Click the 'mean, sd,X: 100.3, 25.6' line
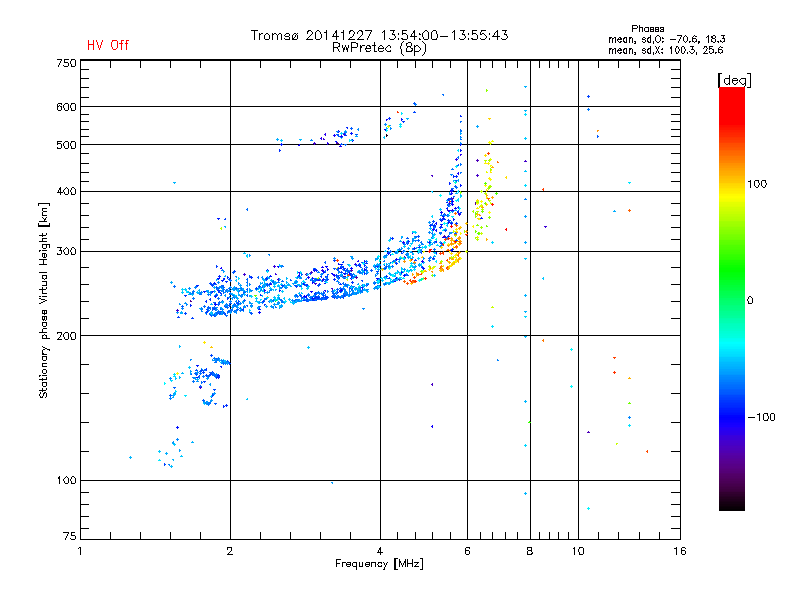 click(x=665, y=50)
